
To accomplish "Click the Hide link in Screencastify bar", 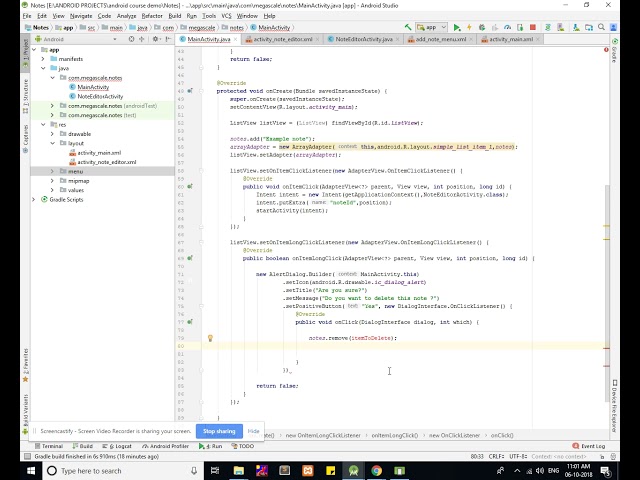I will click(x=253, y=431).
